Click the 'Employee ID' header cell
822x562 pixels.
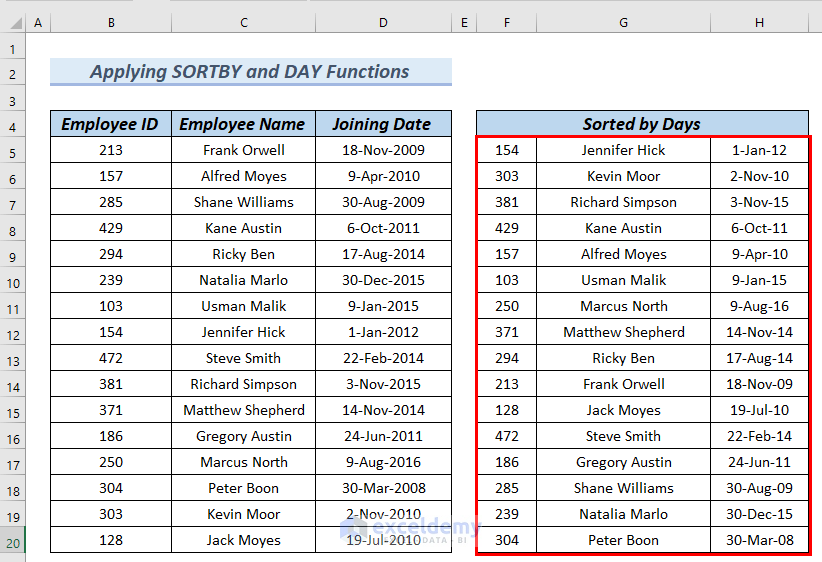pyautogui.click(x=111, y=124)
